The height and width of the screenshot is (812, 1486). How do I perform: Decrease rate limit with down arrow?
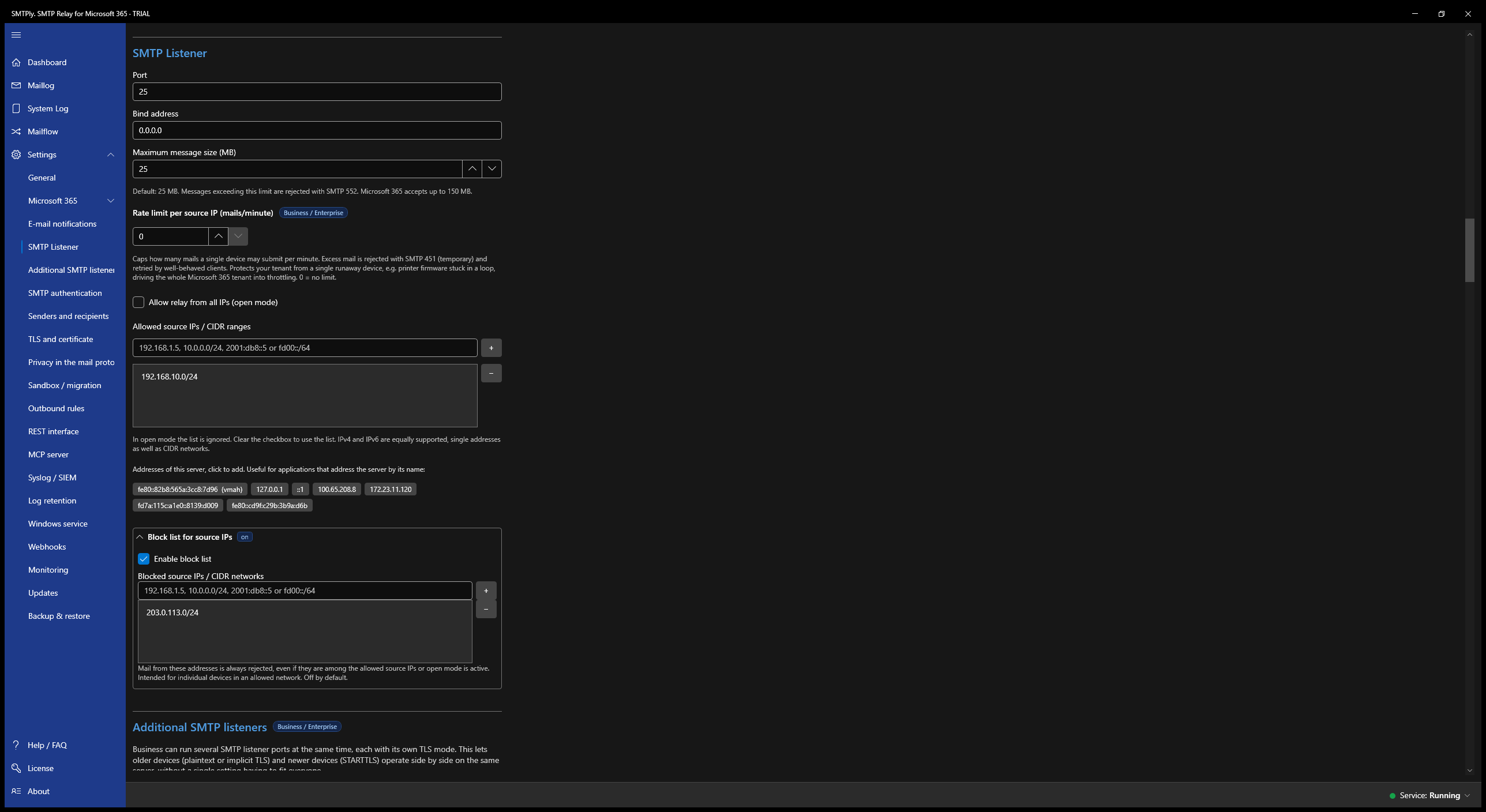[x=238, y=236]
